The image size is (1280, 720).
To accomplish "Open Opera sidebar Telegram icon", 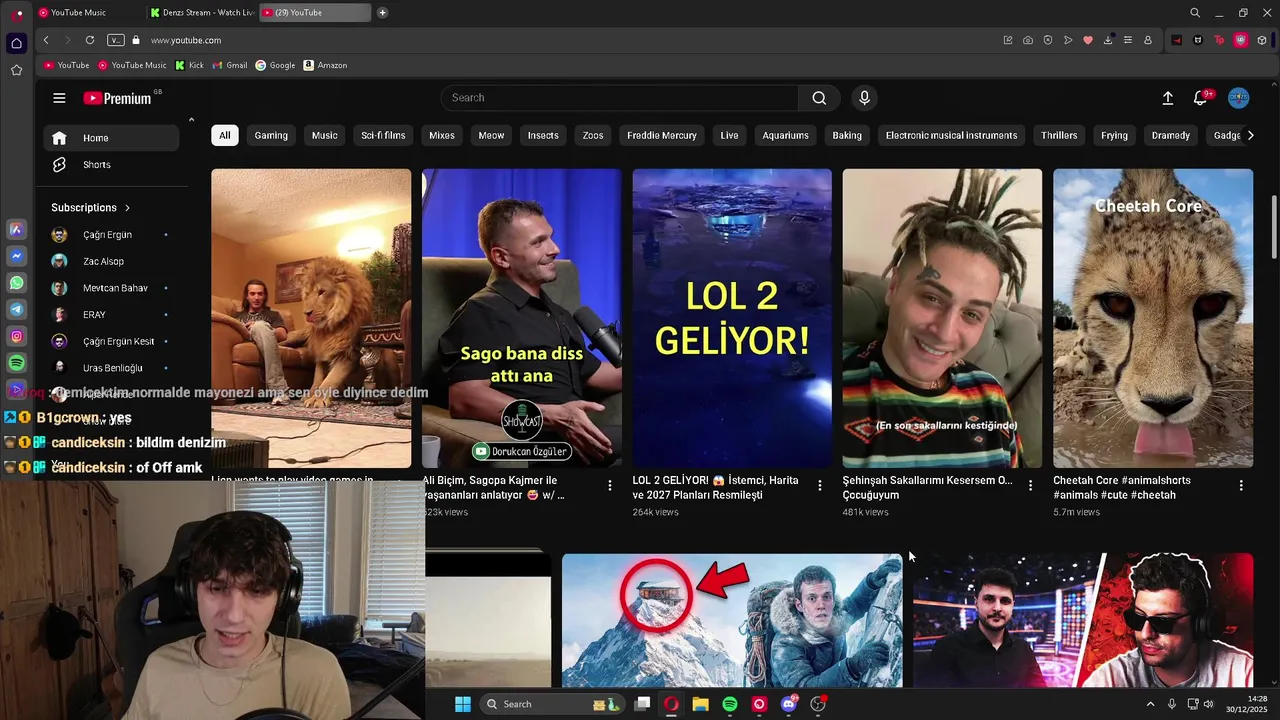I will pos(17,310).
